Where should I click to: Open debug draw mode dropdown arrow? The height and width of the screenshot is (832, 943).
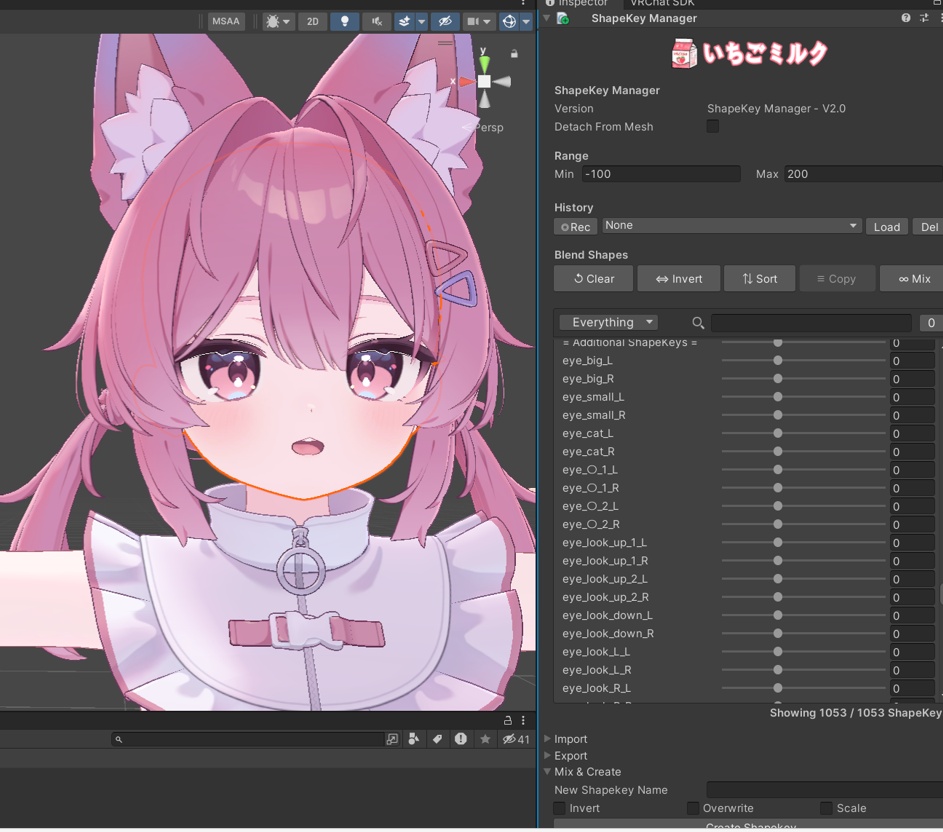click(286, 22)
